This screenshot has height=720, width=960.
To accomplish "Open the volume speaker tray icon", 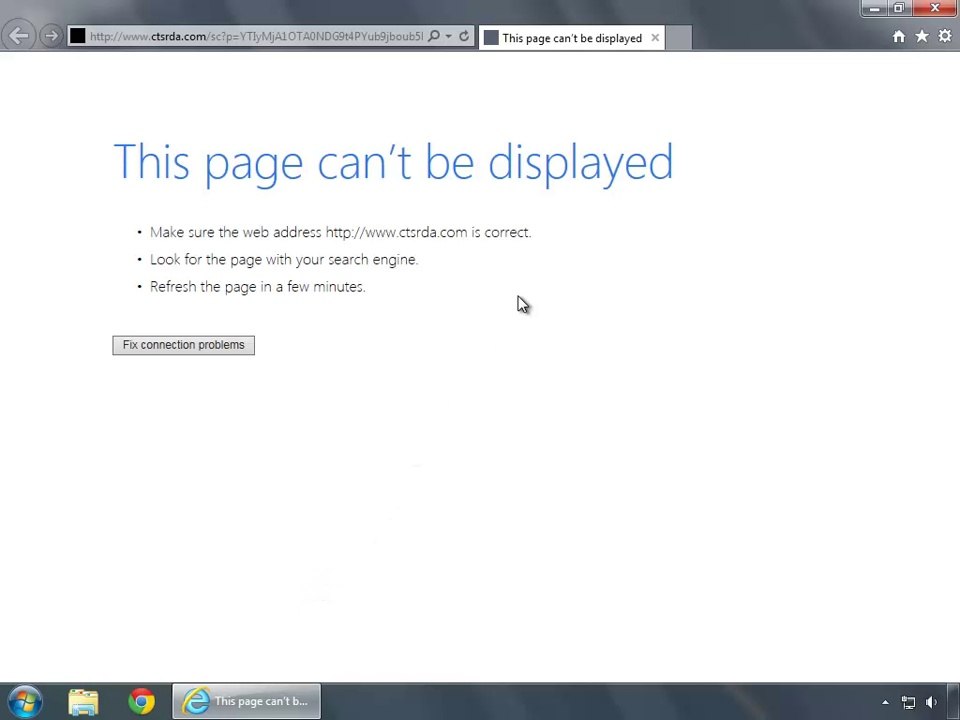I will (x=931, y=702).
